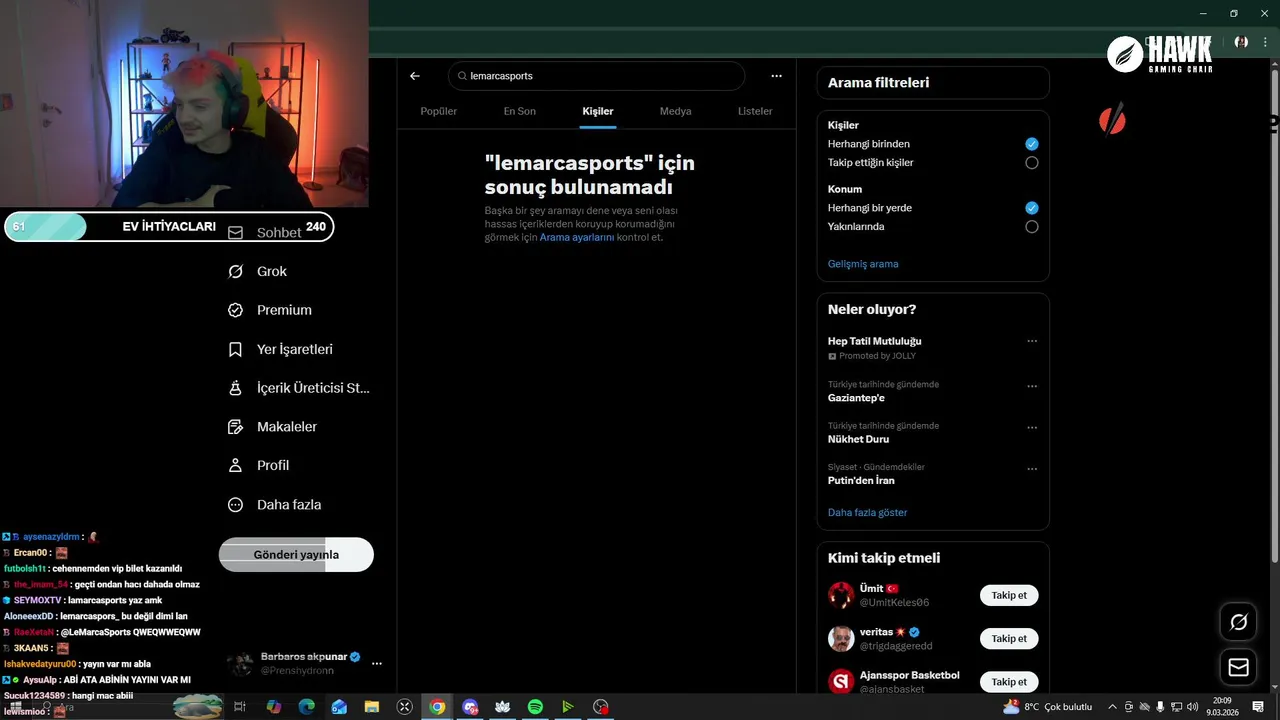Open File Explorer from the taskbar
Image resolution: width=1280 pixels, height=720 pixels.
[372, 707]
